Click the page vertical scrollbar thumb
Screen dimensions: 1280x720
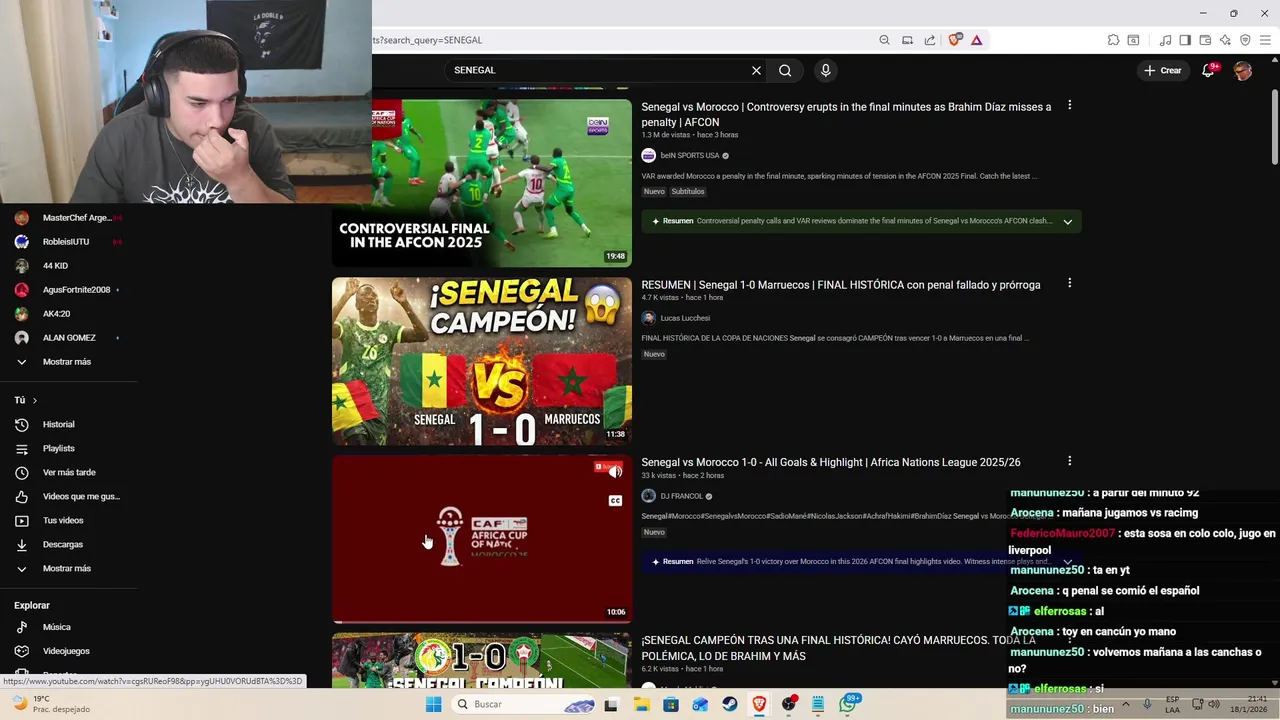[x=1274, y=125]
